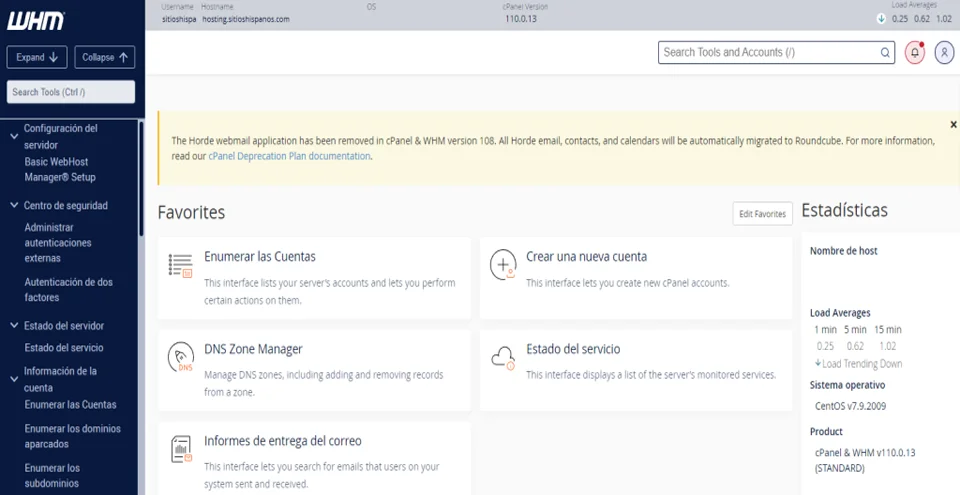Image resolution: width=960 pixels, height=495 pixels.
Task: Click the Crear una nueva cuenta plus icon
Action: [503, 264]
